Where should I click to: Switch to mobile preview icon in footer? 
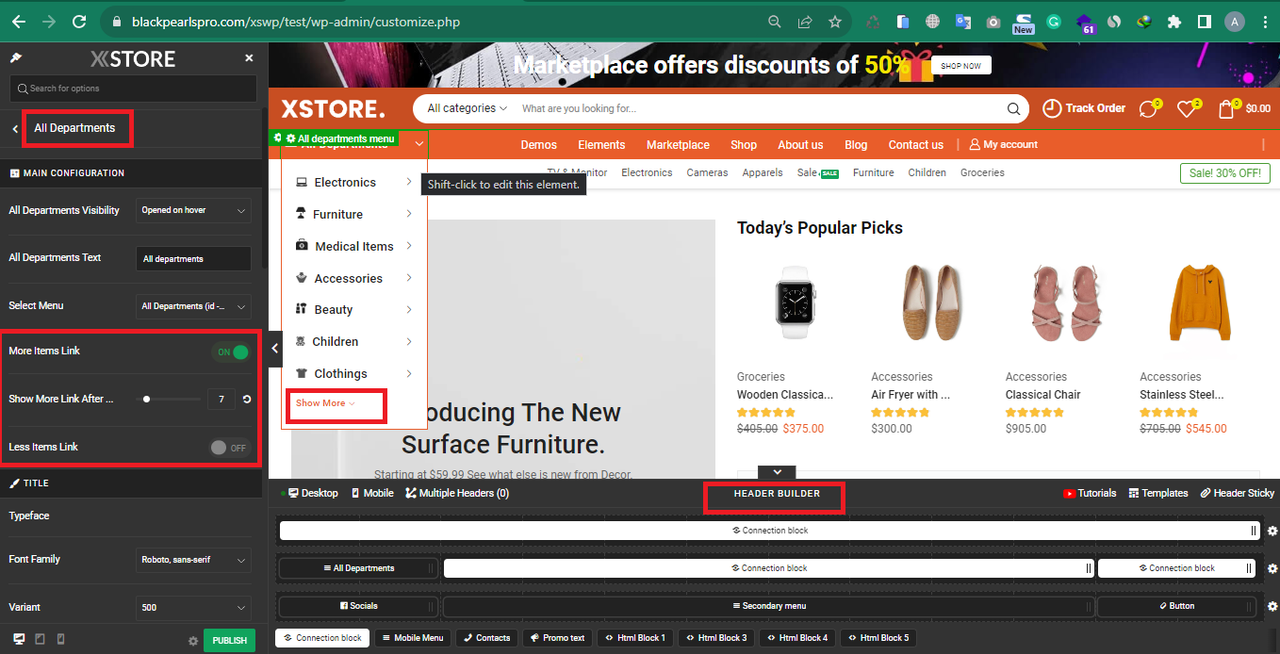pos(61,639)
